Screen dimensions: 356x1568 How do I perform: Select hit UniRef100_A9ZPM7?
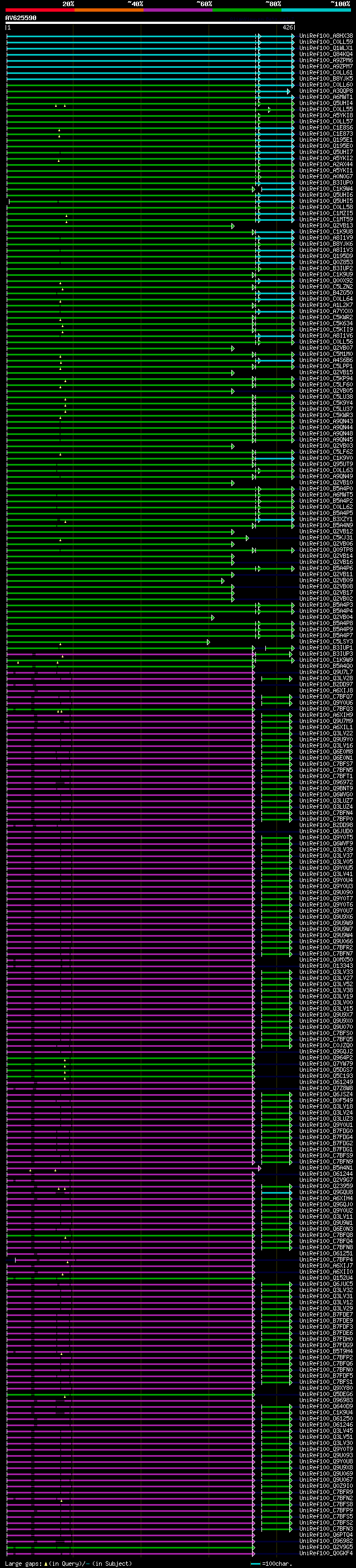pos(326,66)
